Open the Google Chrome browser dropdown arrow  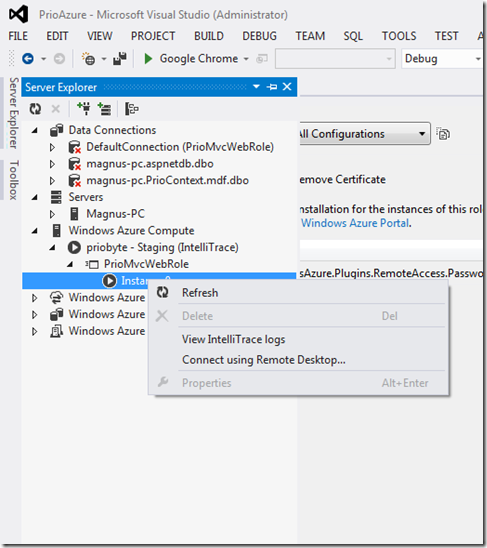[246, 59]
